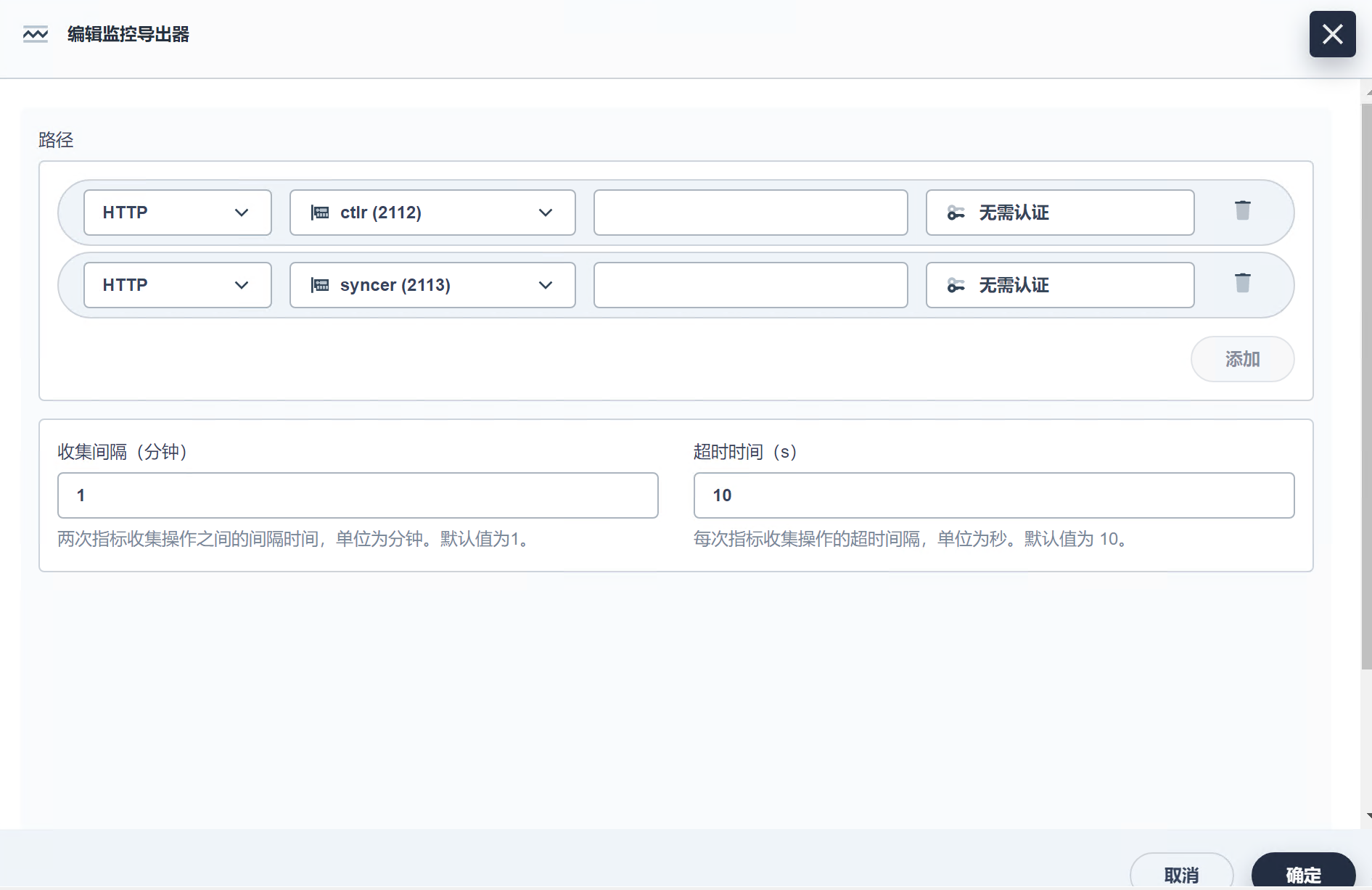Expand the syncer (2113) port dropdown
Image resolution: width=1372 pixels, height=890 pixels.
[432, 285]
